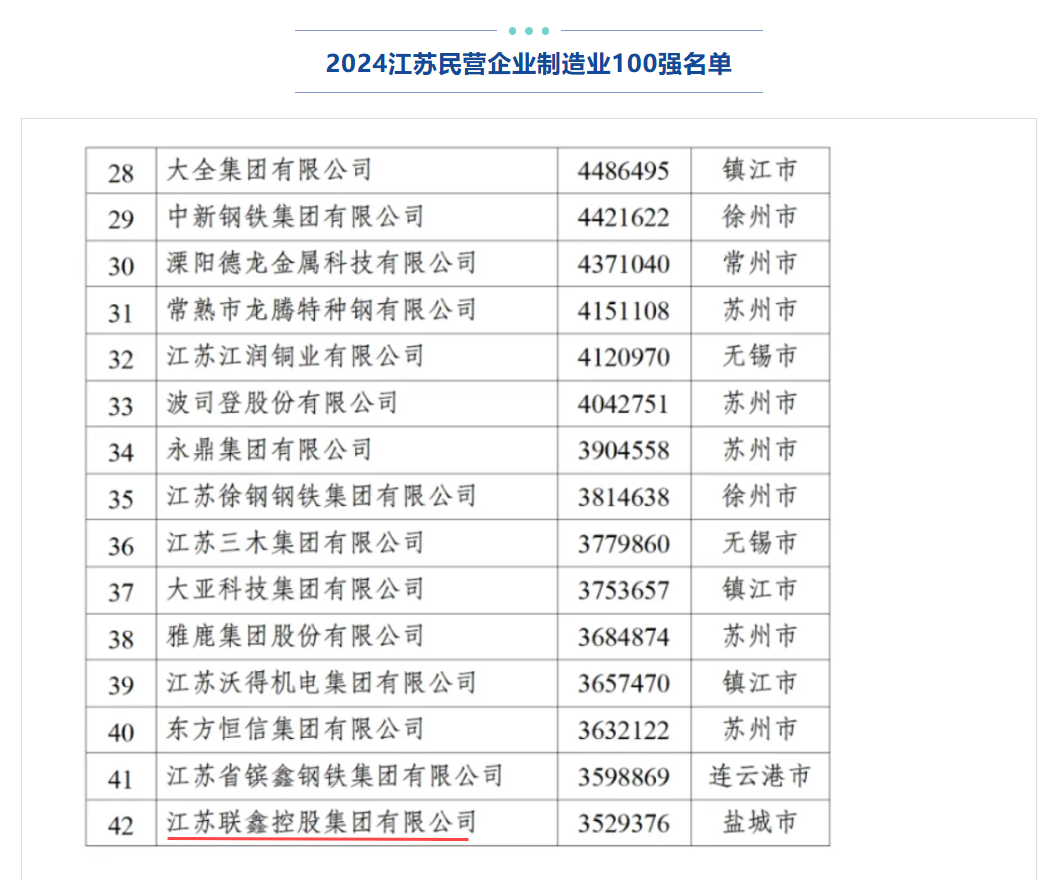The width and height of the screenshot is (1058, 880).
Task: Select the 连云港市 city cell
Action: (760, 776)
